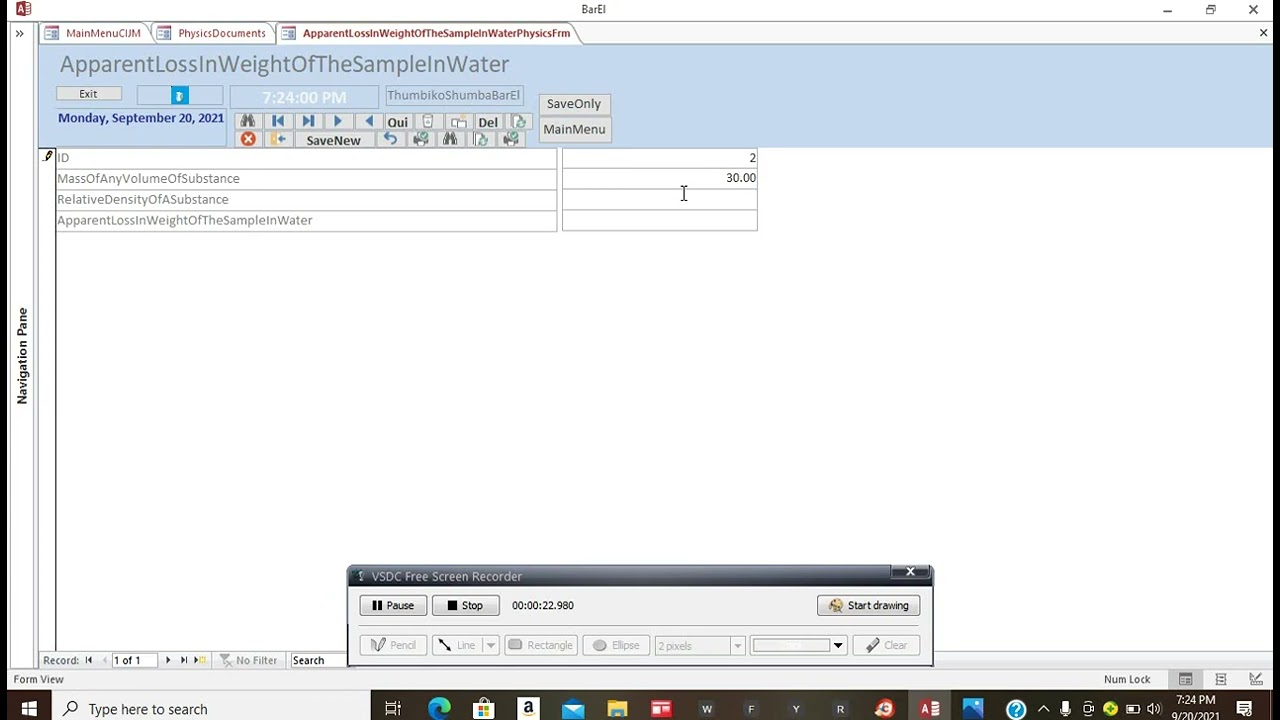This screenshot has height=720, width=1280.
Task: Click the print icon right of undo arrow
Action: pos(420,139)
